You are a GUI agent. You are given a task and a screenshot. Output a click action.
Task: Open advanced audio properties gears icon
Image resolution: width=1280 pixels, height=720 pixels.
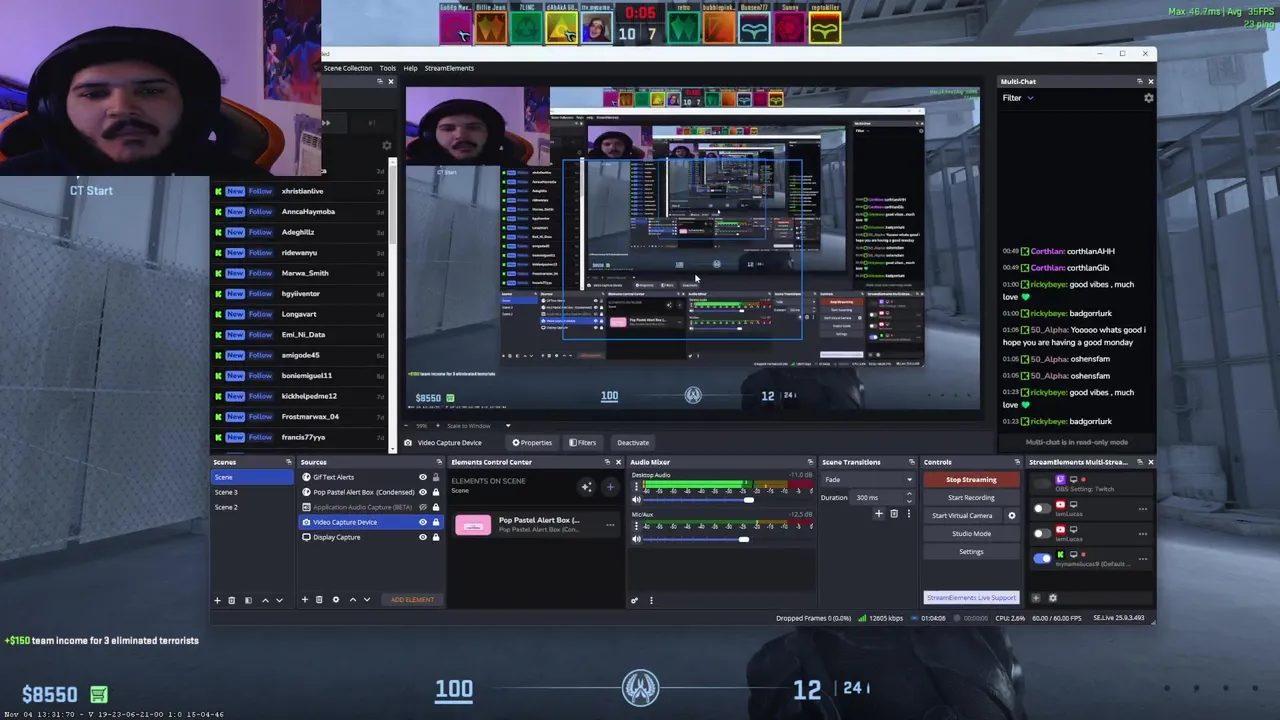(x=634, y=601)
